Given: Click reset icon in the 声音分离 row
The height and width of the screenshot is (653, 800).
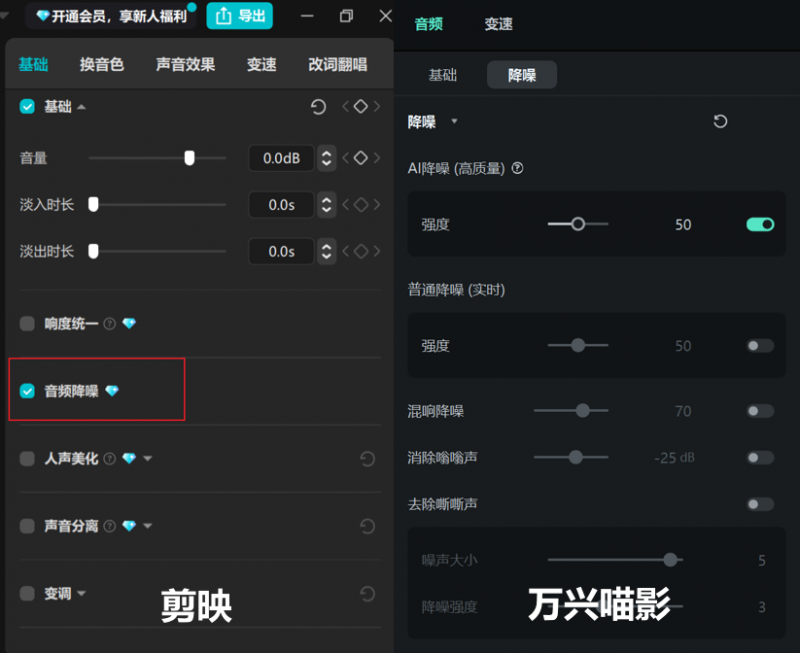Looking at the screenshot, I should pos(367,526).
